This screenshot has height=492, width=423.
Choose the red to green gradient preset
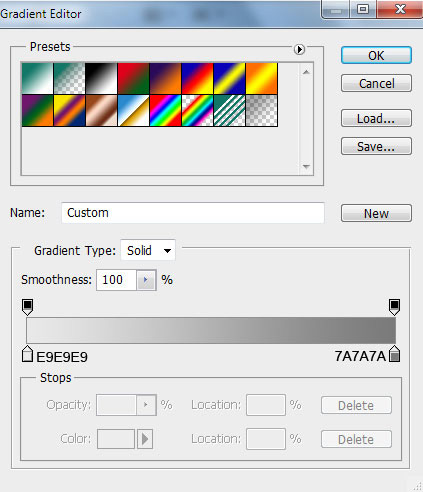[133, 78]
